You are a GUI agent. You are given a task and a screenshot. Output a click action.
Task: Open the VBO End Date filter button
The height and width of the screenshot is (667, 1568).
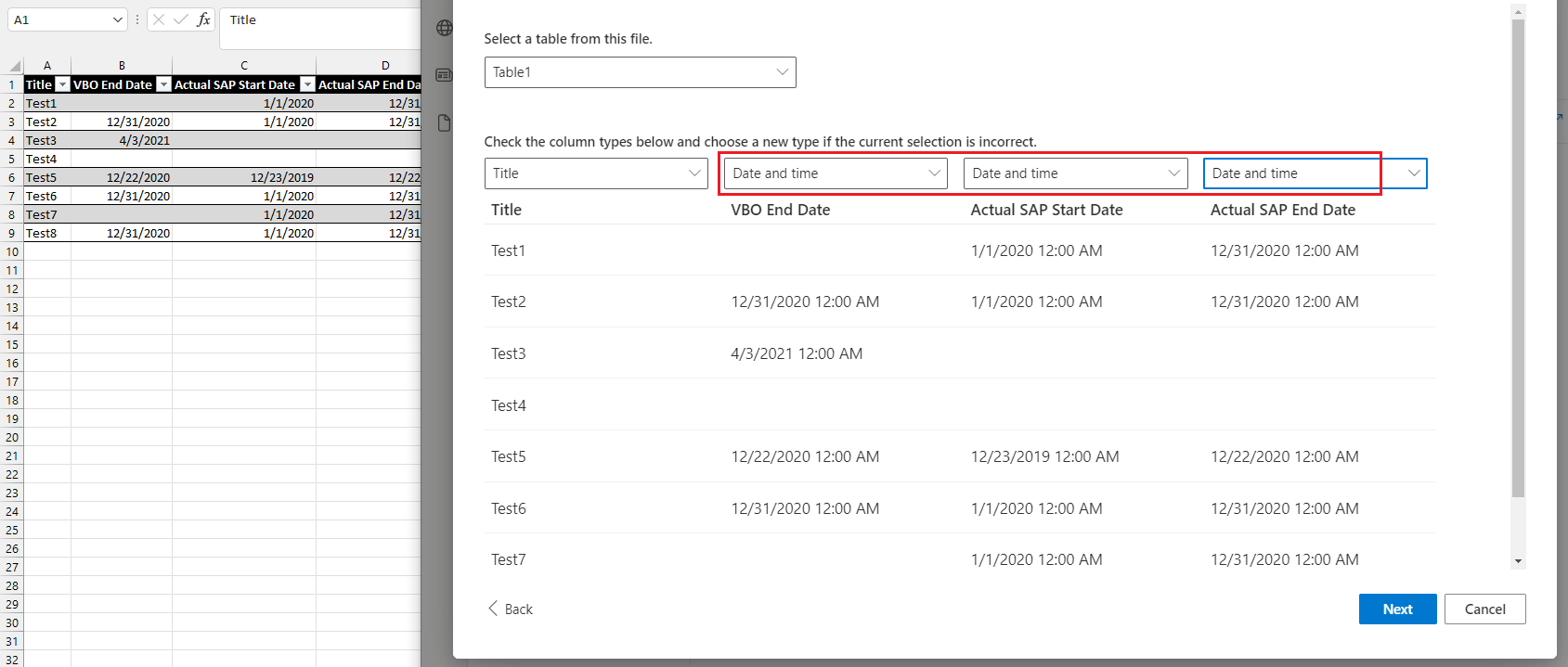click(x=164, y=84)
